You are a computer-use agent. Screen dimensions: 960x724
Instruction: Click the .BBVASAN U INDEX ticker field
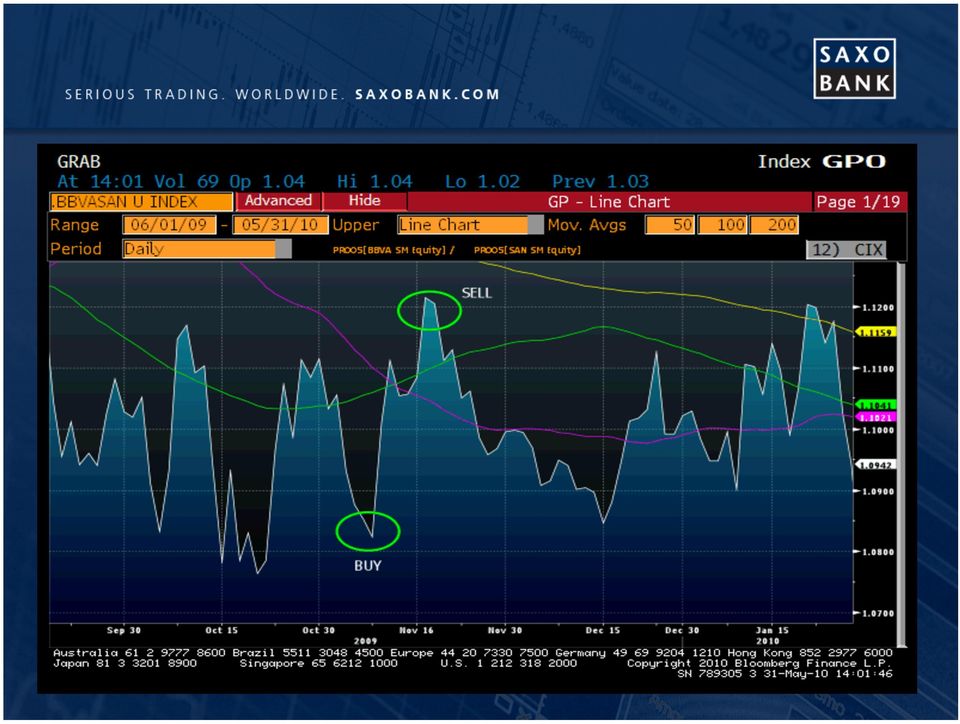(141, 202)
